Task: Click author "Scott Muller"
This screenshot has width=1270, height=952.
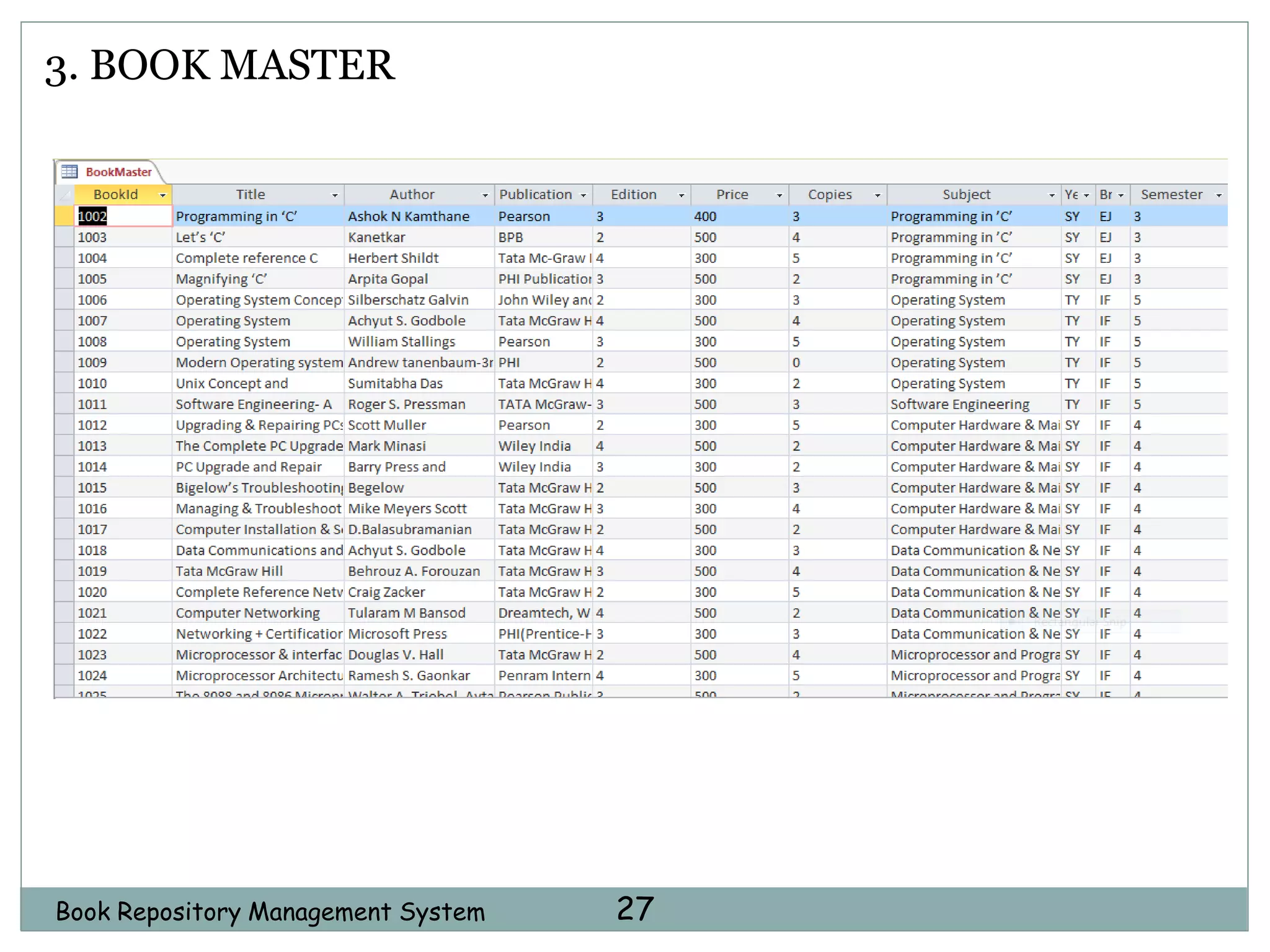Action: click(x=387, y=425)
